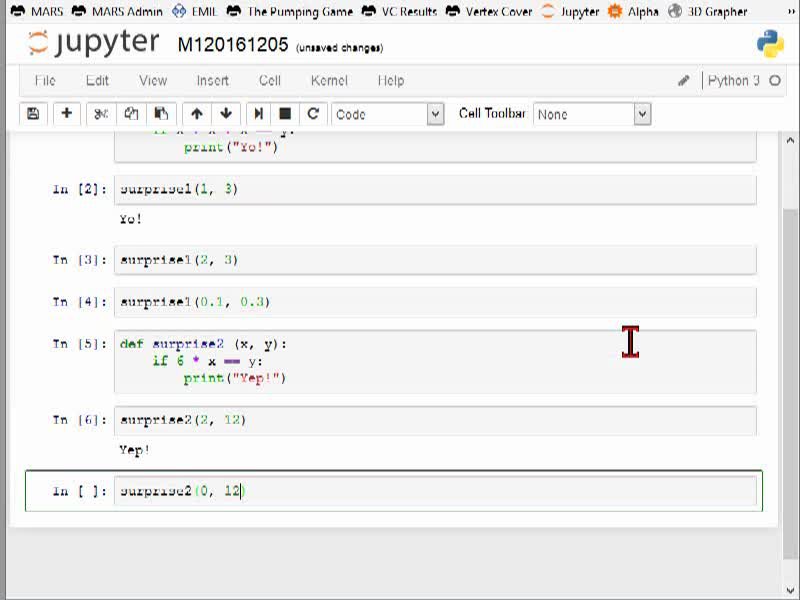Image resolution: width=800 pixels, height=600 pixels.
Task: Open the Alpha bookmark
Action: tap(633, 11)
